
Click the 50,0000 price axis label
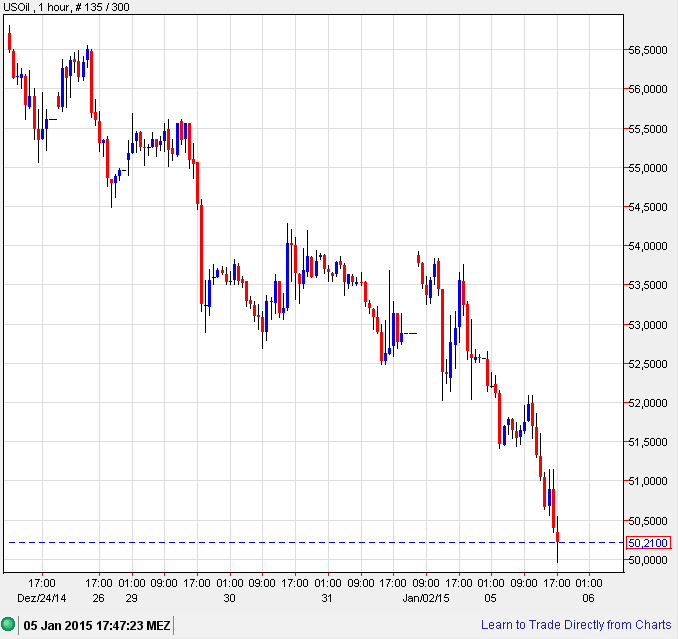[648, 560]
